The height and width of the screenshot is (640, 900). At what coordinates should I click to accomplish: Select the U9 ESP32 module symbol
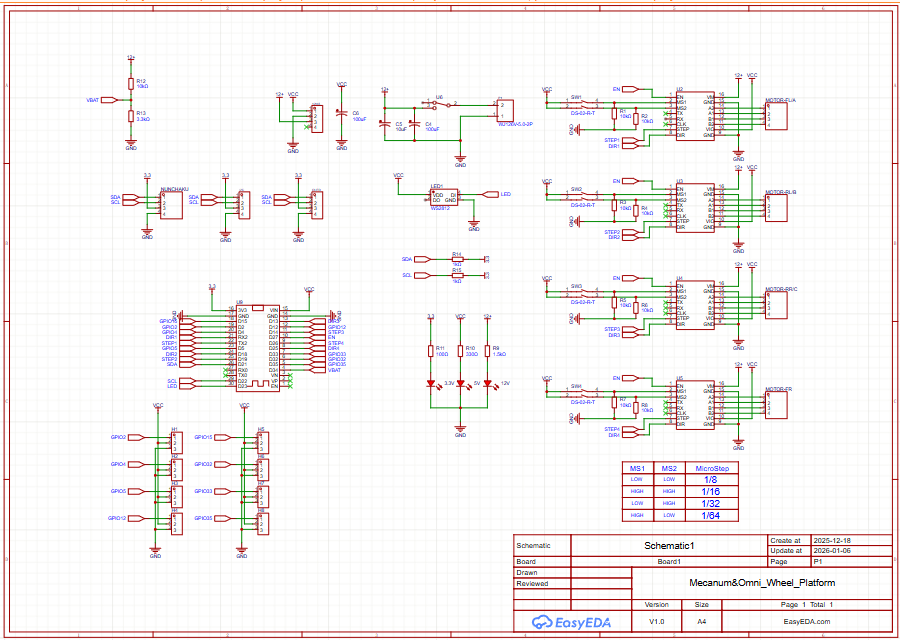pyautogui.click(x=258, y=348)
